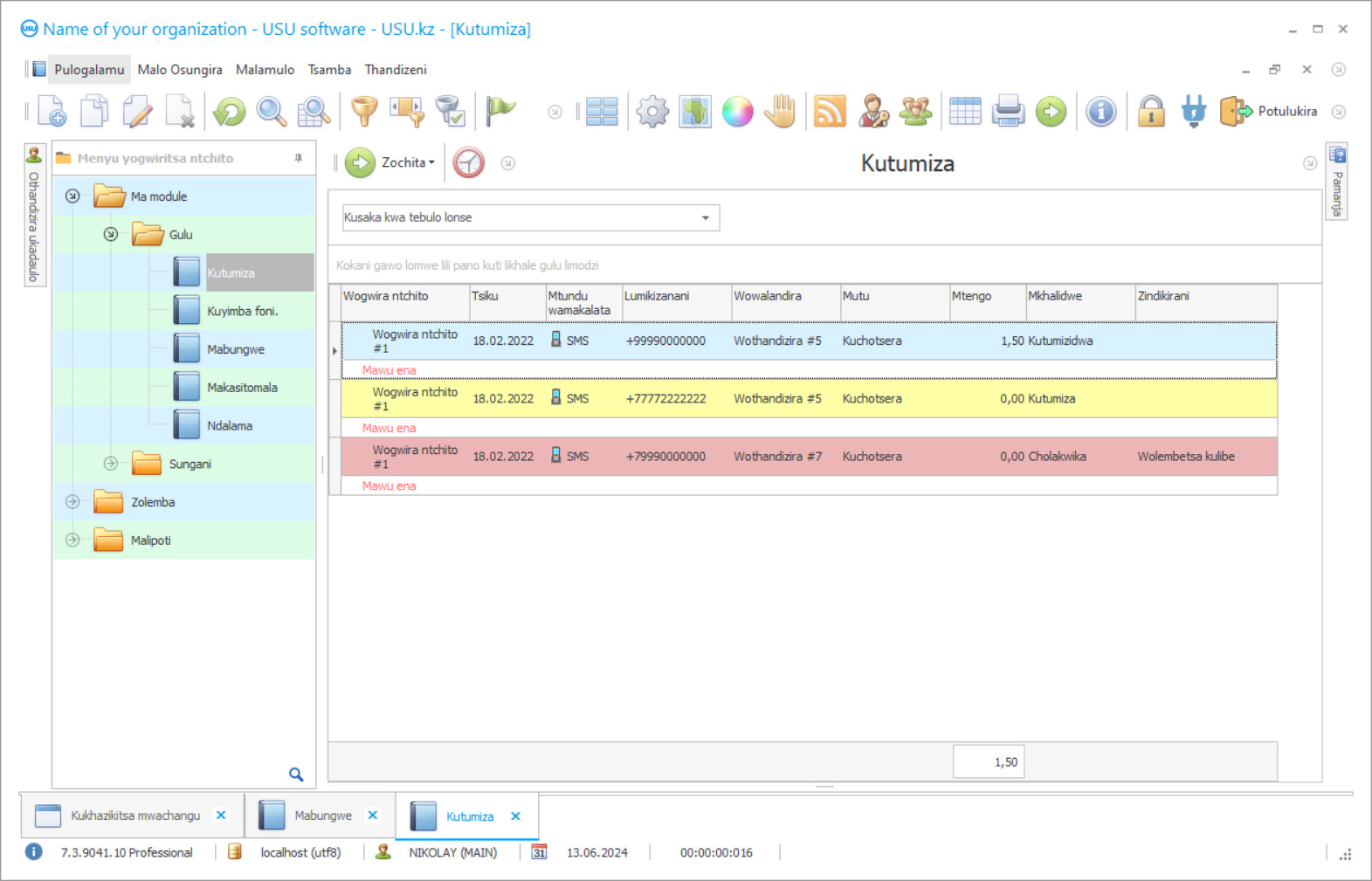Collapse the Ma module folder
This screenshot has width=1372, height=881.
pos(72,196)
